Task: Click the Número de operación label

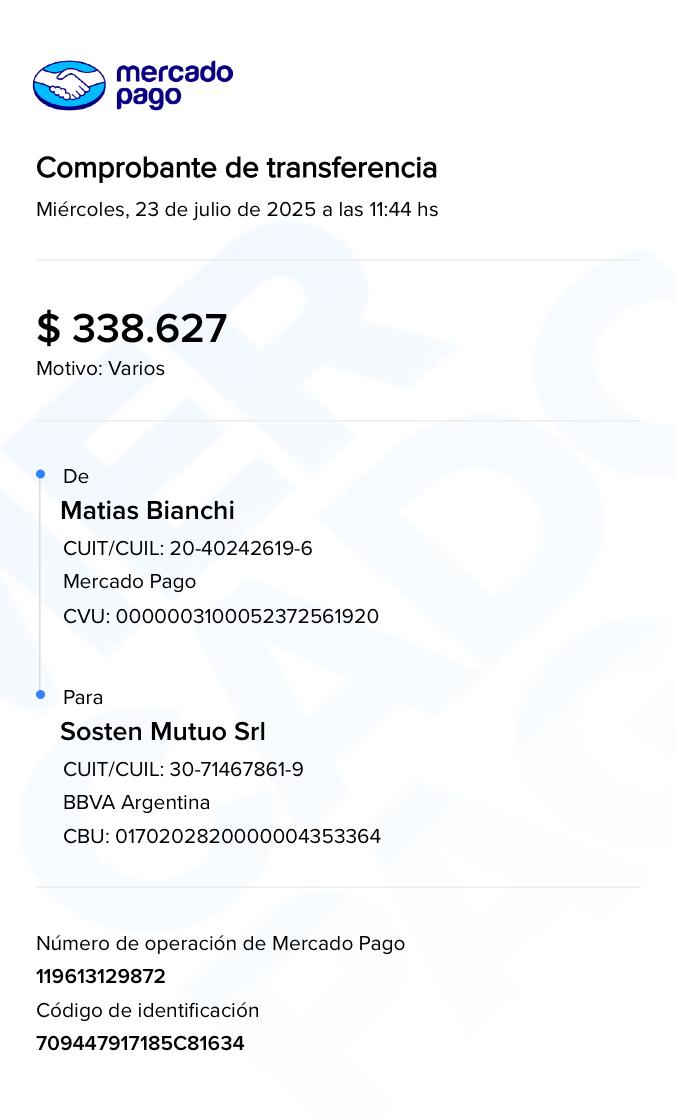Action: [220, 943]
